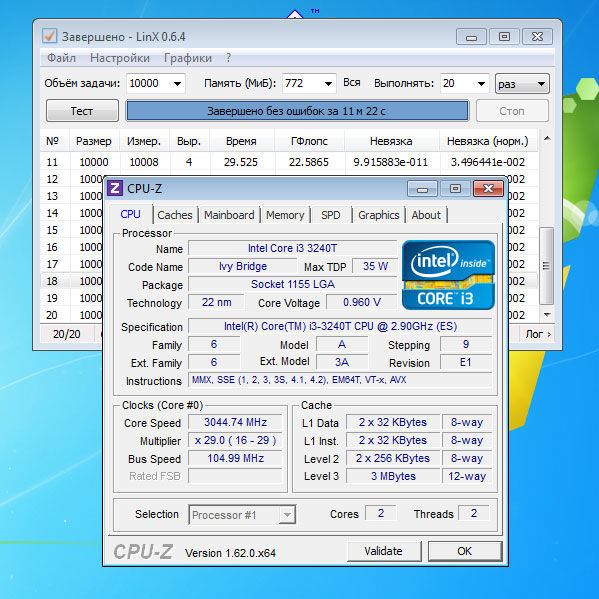Click the CPU-Z purple Z title icon
Viewport: 599px width, 599px height.
(x=115, y=188)
